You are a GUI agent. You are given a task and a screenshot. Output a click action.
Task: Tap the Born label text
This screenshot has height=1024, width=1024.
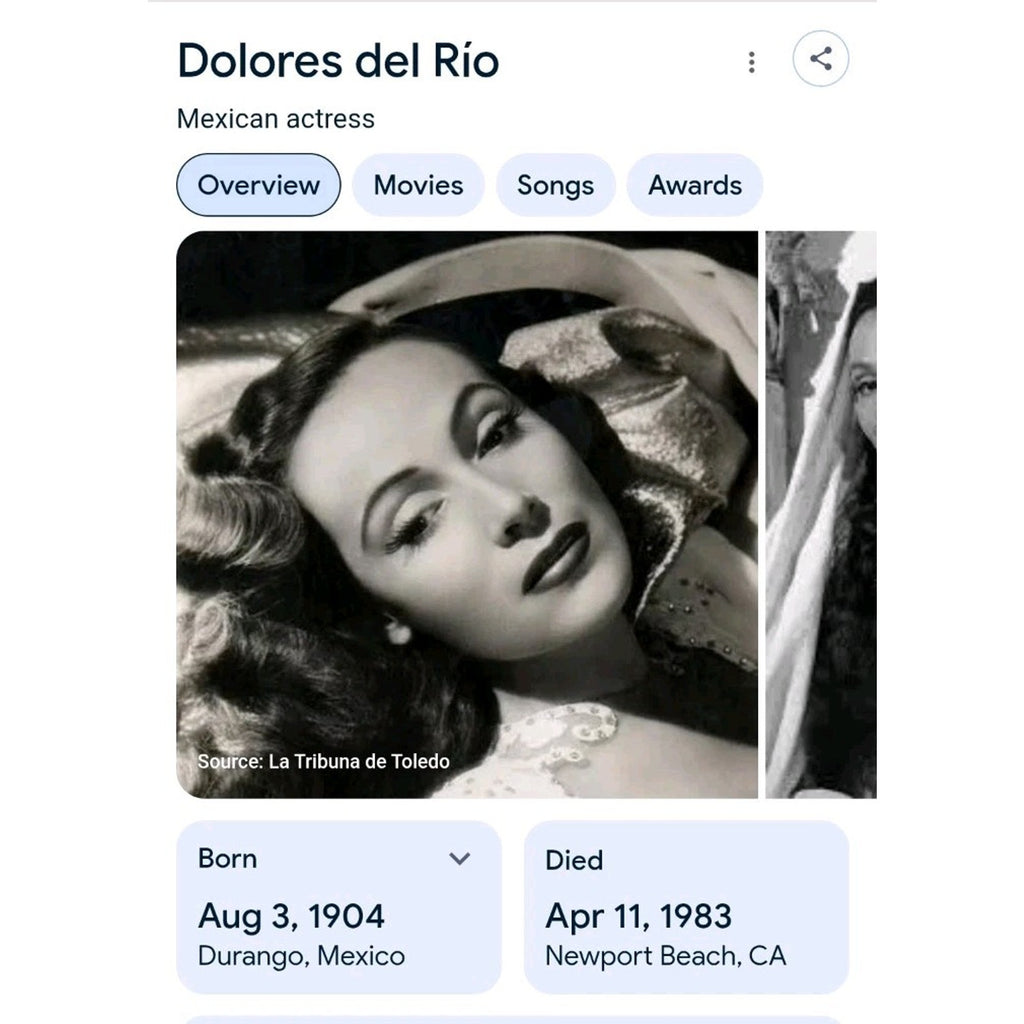point(228,858)
